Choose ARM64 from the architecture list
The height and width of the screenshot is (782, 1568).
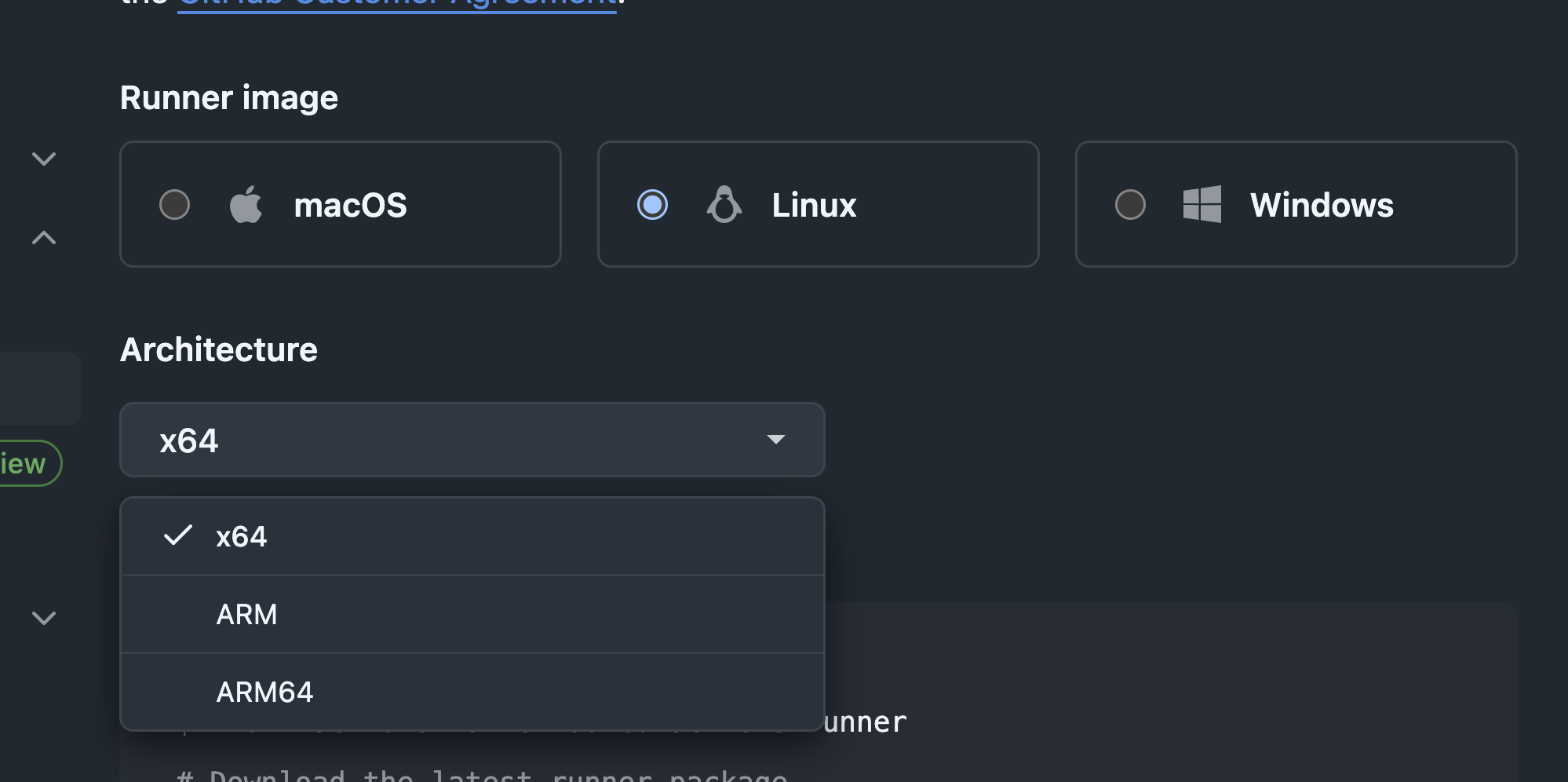coord(264,692)
